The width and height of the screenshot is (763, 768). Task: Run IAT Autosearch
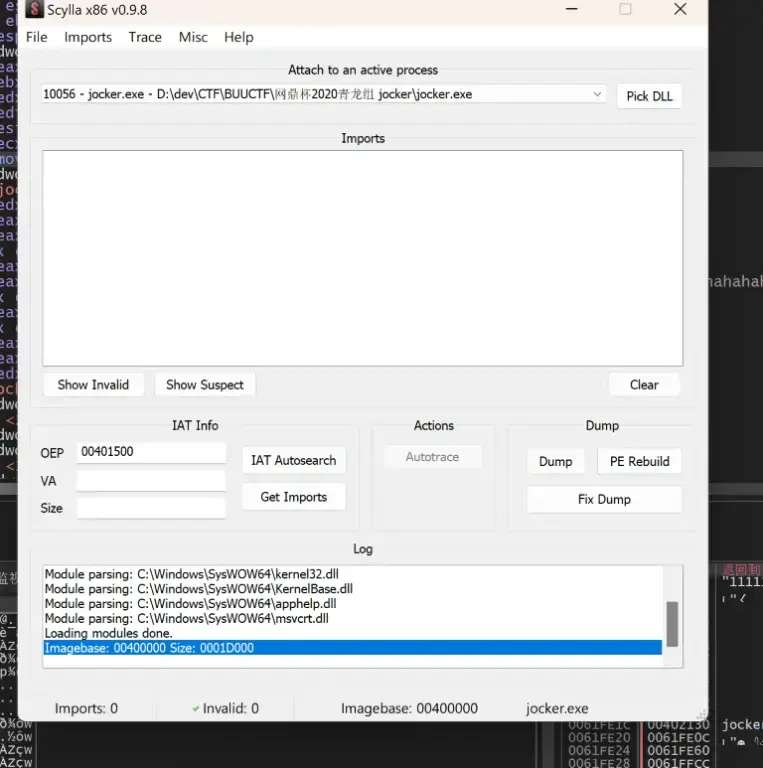tap(294, 460)
